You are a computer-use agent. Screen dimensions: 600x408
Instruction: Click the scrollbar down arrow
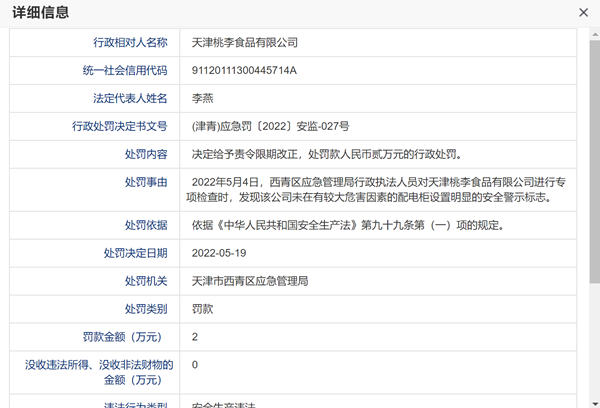tap(595, 403)
